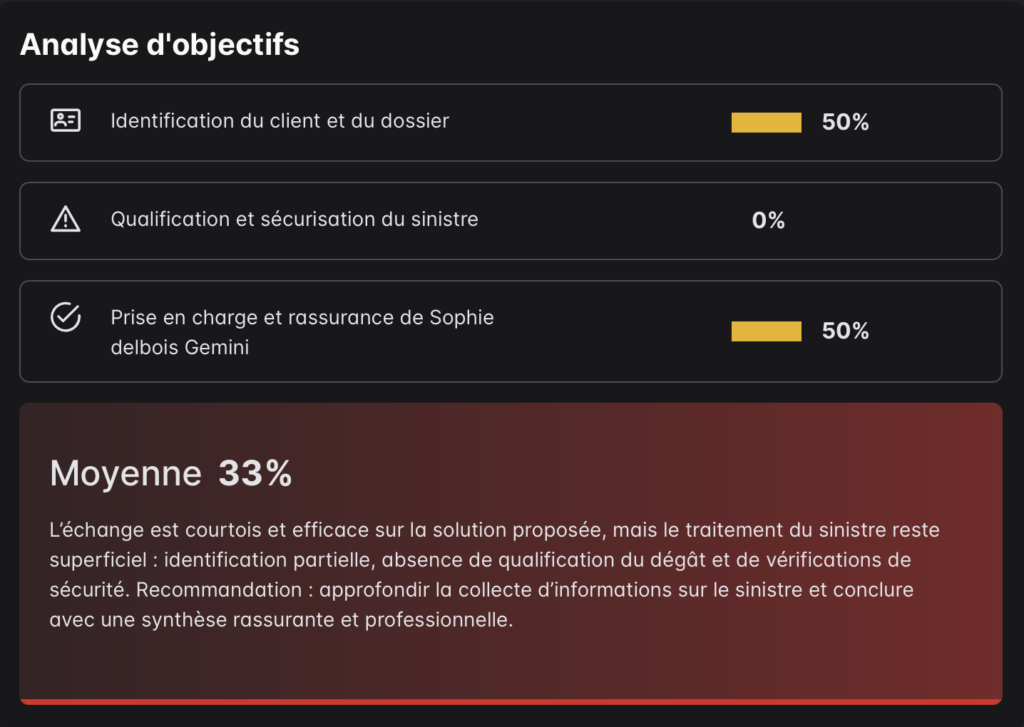Click the 0% score on the qualification row
The width and height of the screenshot is (1024, 727).
pyautogui.click(x=768, y=219)
